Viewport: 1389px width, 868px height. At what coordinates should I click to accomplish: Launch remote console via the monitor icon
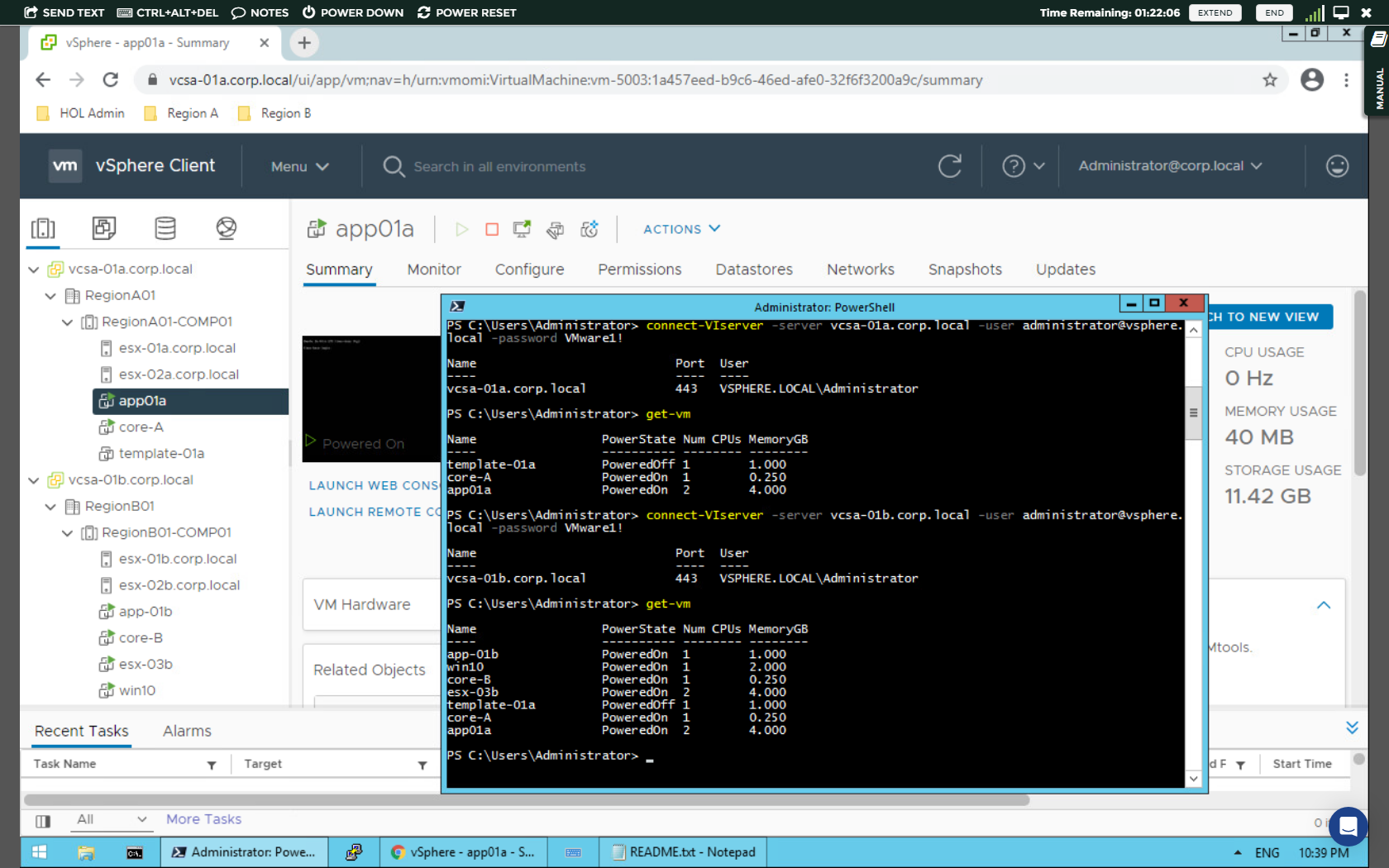pos(521,229)
